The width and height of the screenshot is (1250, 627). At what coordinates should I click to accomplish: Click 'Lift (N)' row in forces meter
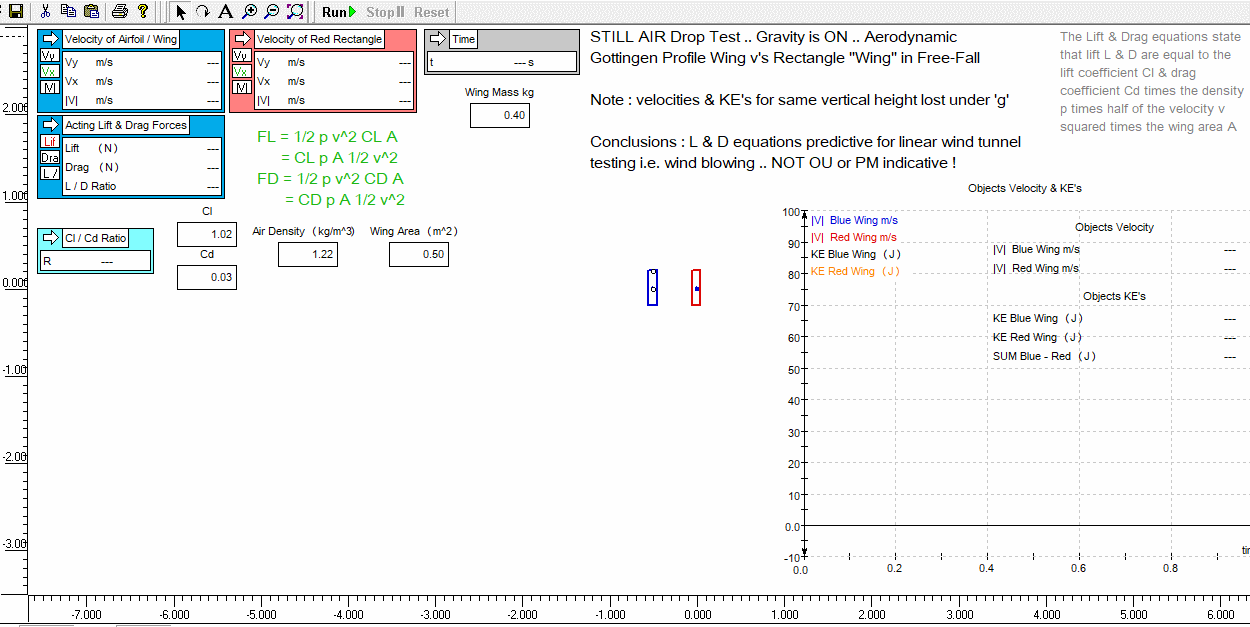pos(141,148)
